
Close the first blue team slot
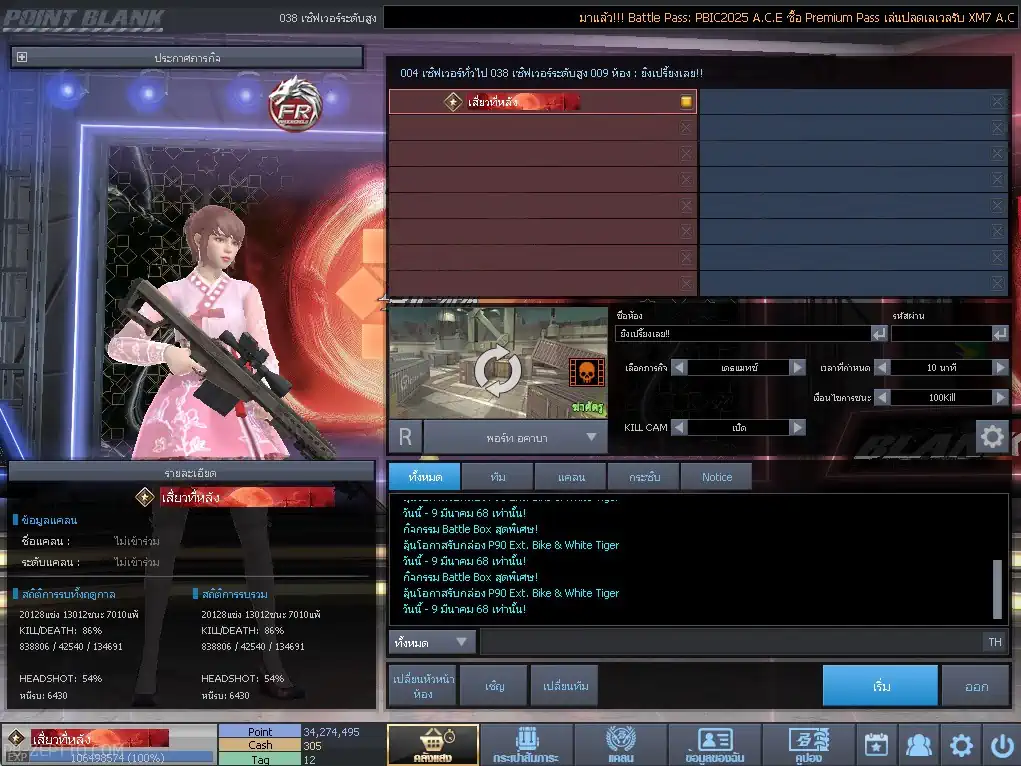point(998,101)
